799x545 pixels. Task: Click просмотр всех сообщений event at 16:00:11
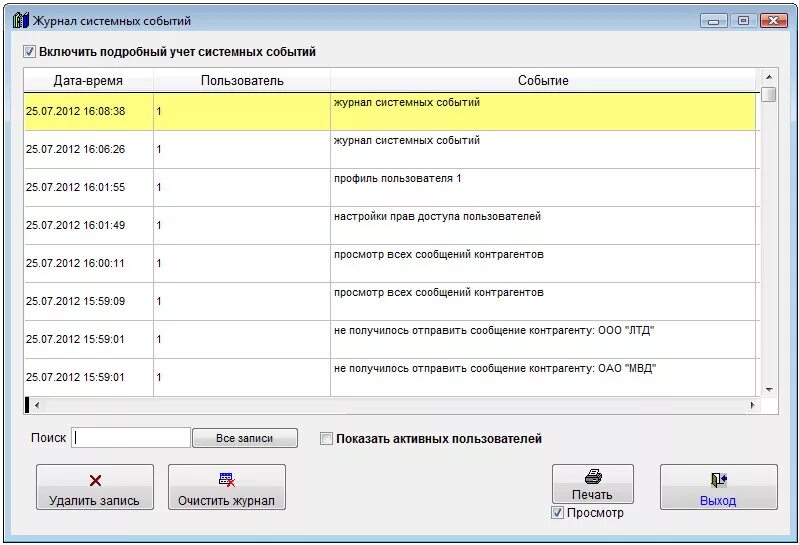[439, 255]
